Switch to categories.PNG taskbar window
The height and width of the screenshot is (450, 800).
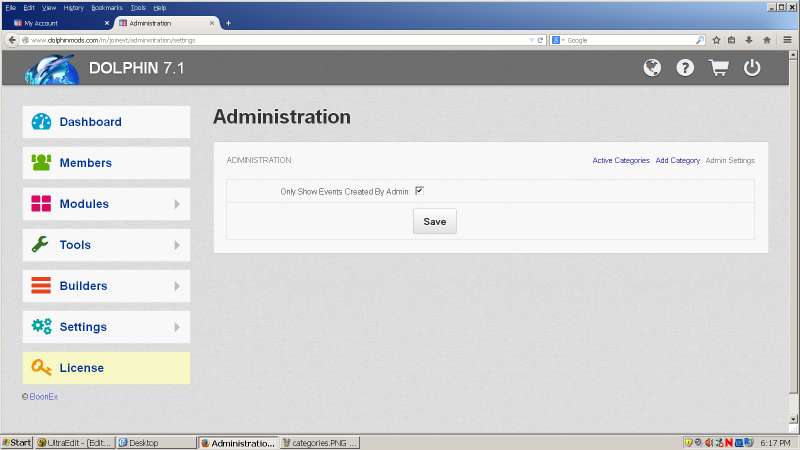pyautogui.click(x=320, y=442)
